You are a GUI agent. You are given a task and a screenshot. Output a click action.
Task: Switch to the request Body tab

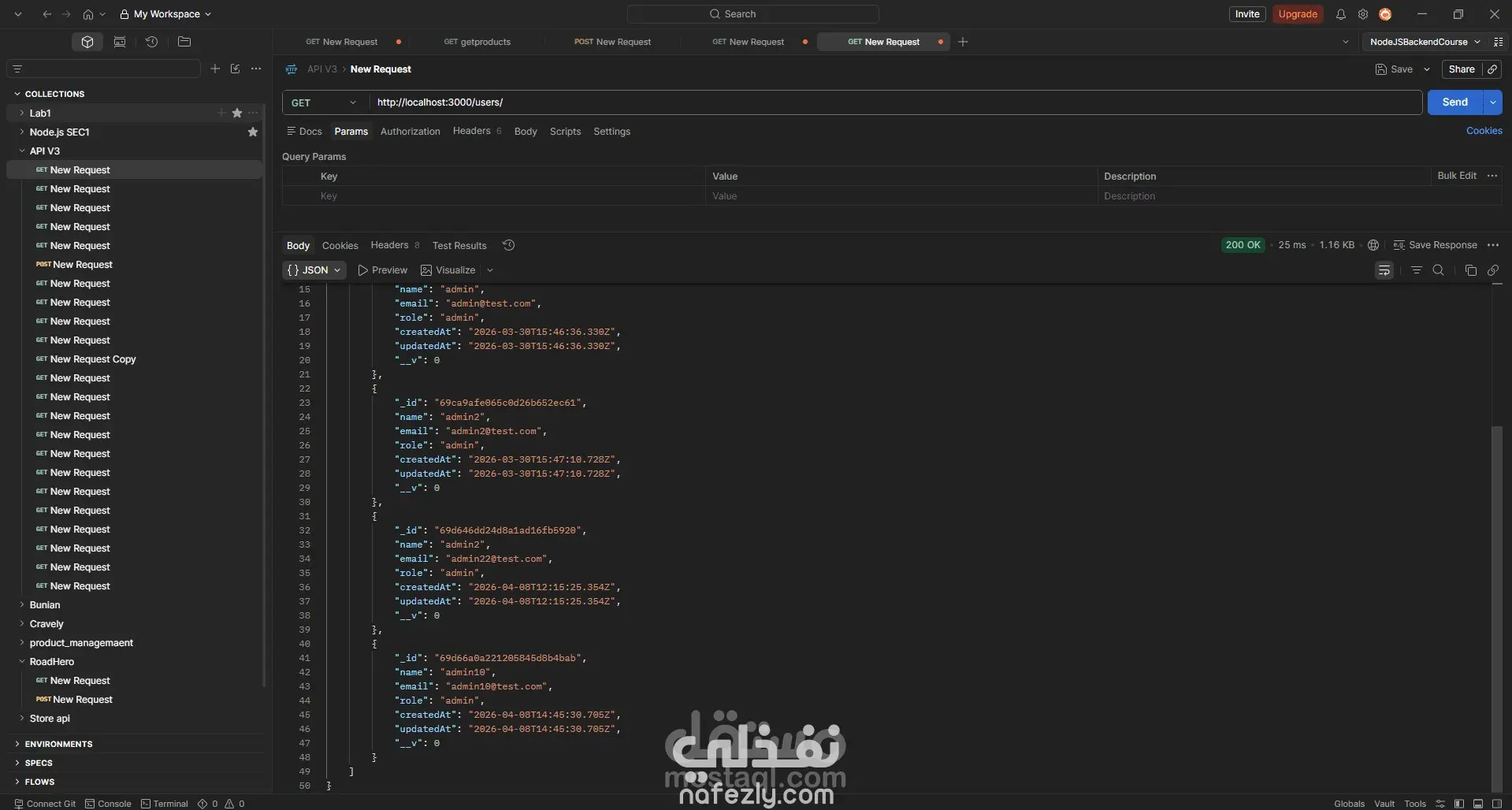coord(526,132)
